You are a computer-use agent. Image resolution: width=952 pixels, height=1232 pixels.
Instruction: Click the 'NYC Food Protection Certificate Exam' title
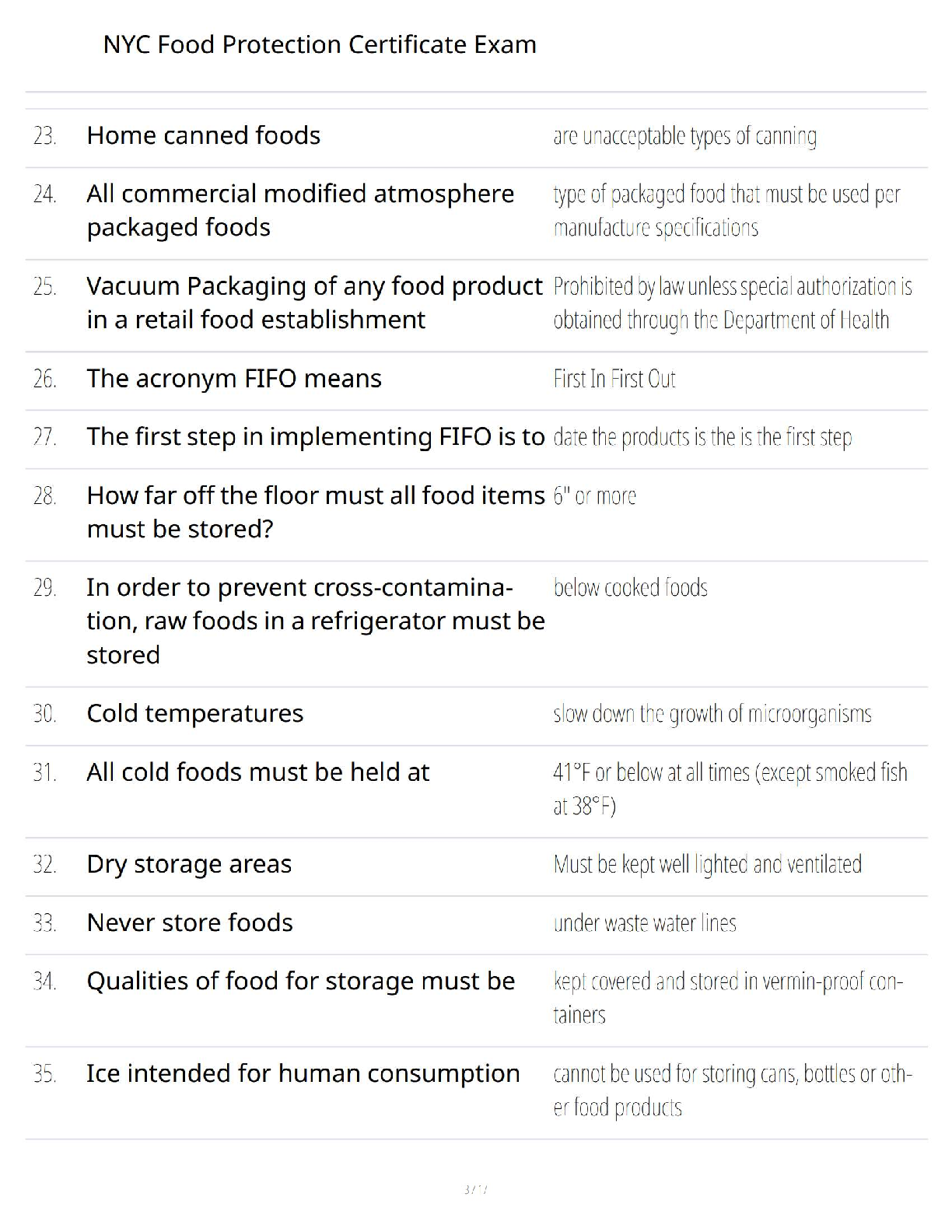point(320,44)
